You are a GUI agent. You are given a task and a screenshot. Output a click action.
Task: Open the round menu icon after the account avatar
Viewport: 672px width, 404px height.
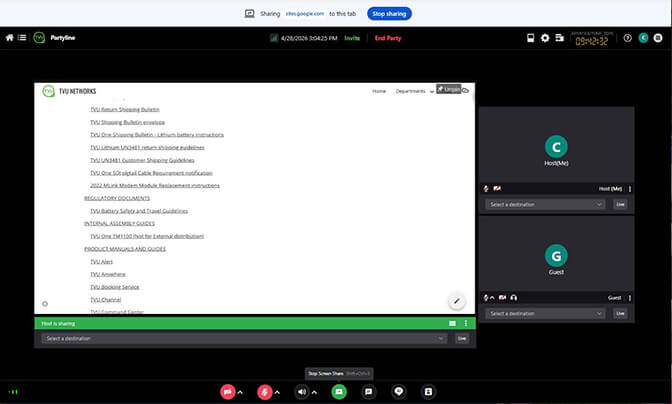click(x=658, y=38)
